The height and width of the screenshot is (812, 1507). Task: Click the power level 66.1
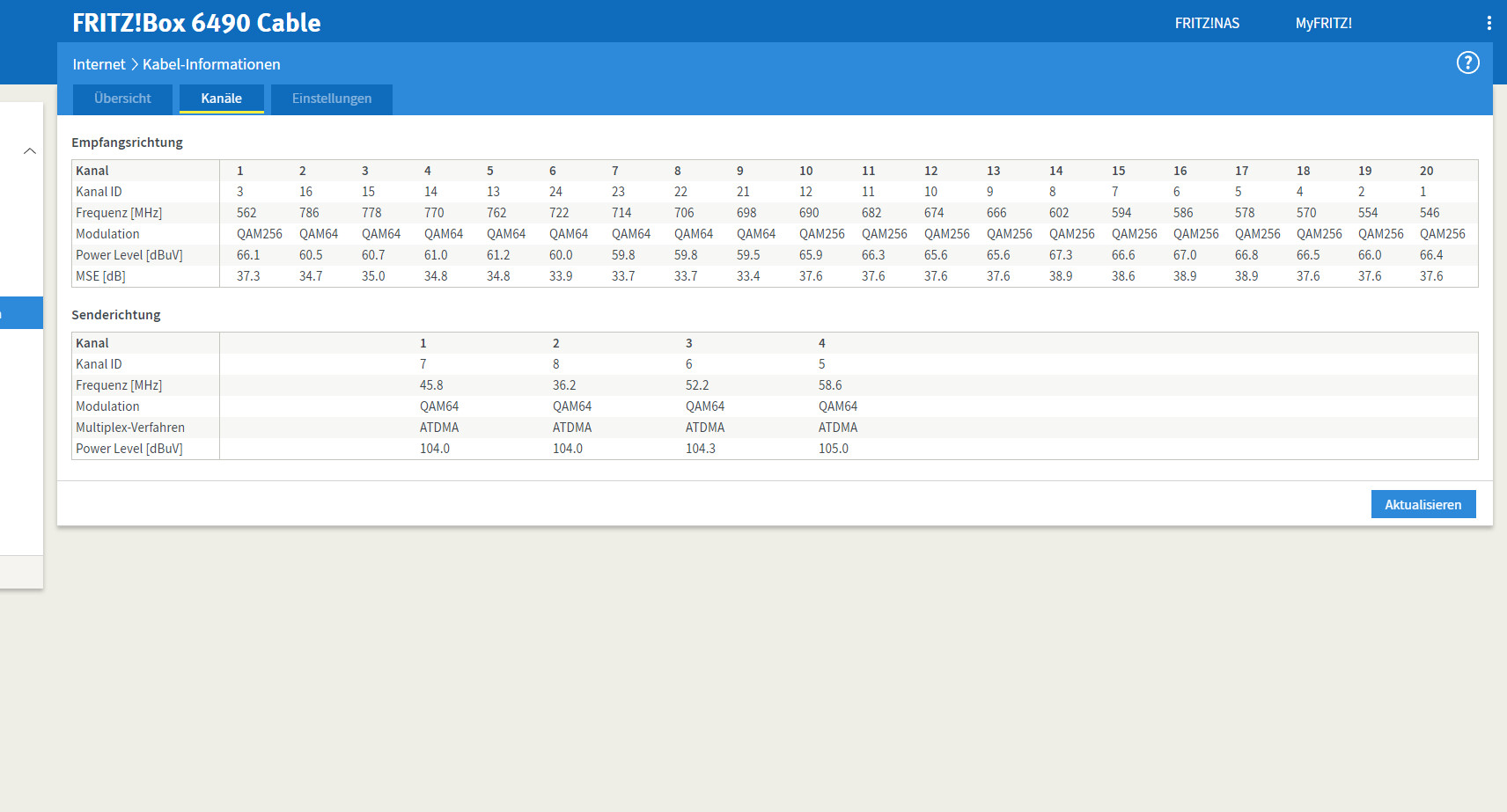click(248, 255)
